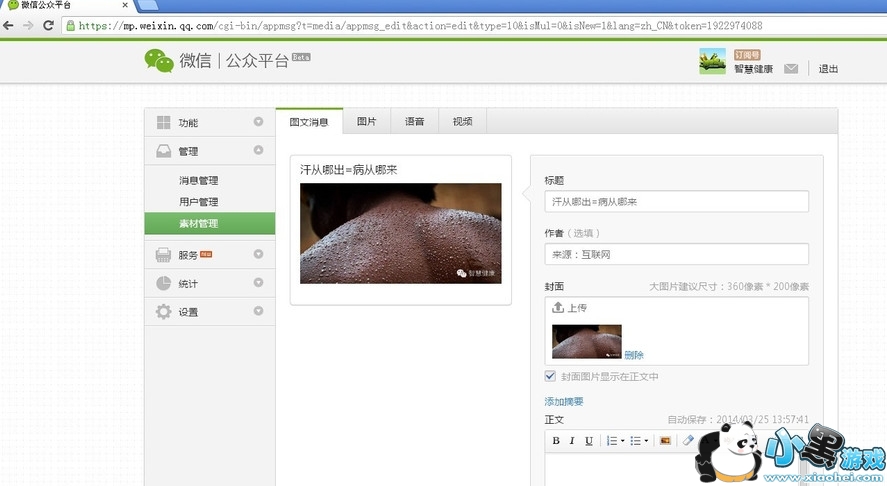887x486 pixels.
Task: Open the message envelope icon in header
Action: 791,68
